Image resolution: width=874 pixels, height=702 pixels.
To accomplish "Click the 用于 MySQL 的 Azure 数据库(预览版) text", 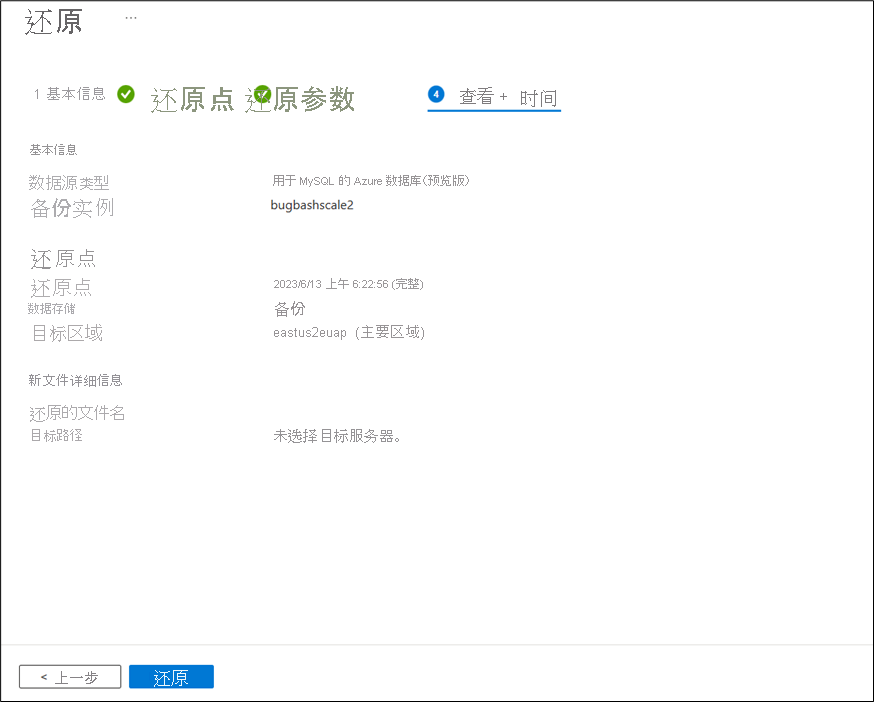I will pos(371,181).
